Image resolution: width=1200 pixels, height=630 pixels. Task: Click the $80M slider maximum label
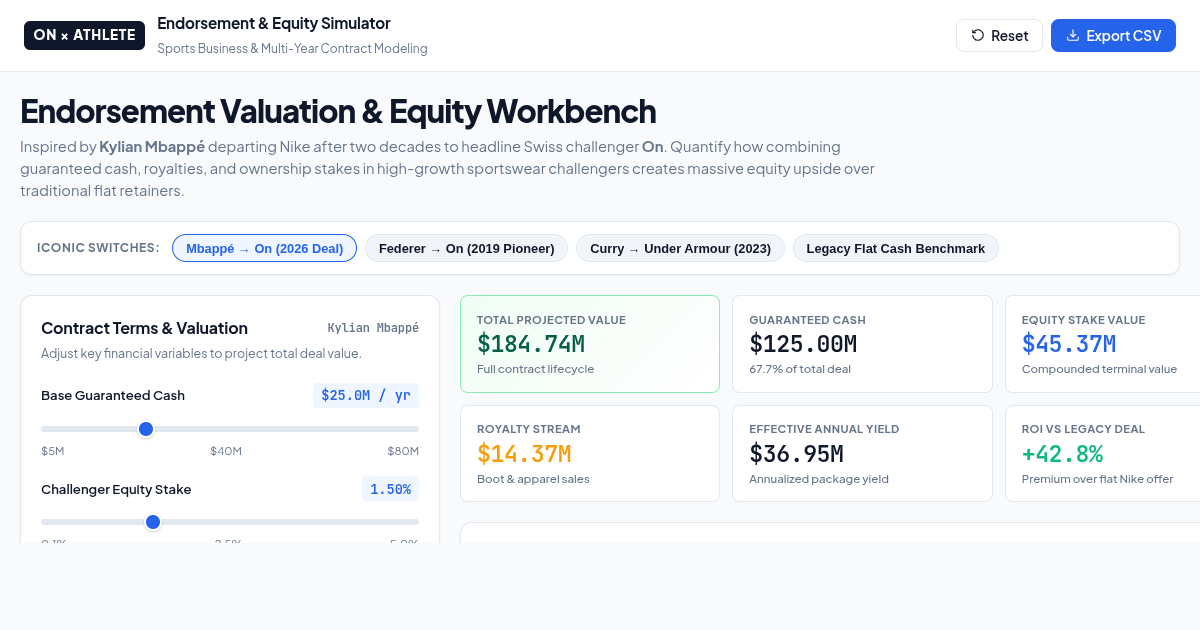403,451
